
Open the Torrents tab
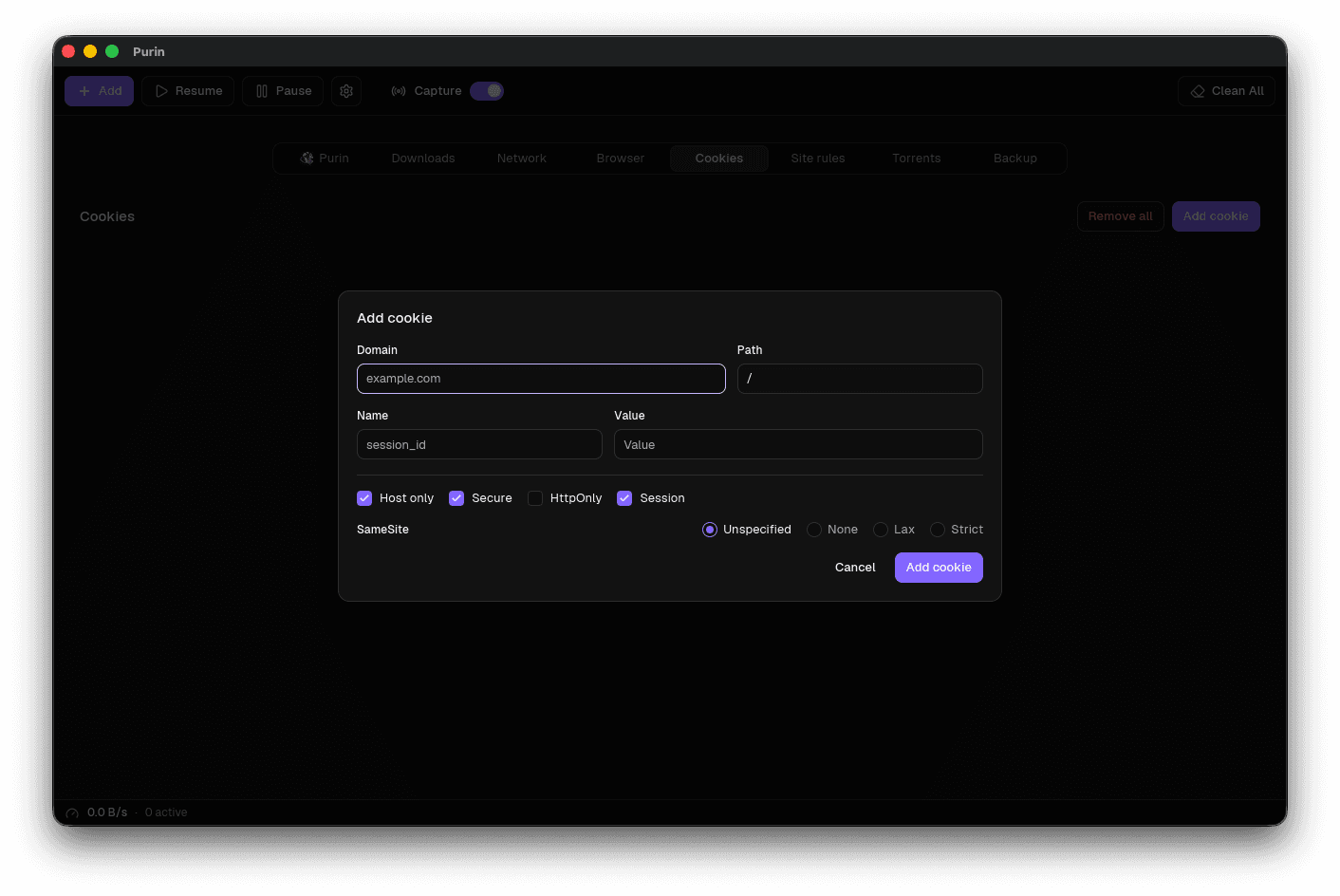[917, 159]
